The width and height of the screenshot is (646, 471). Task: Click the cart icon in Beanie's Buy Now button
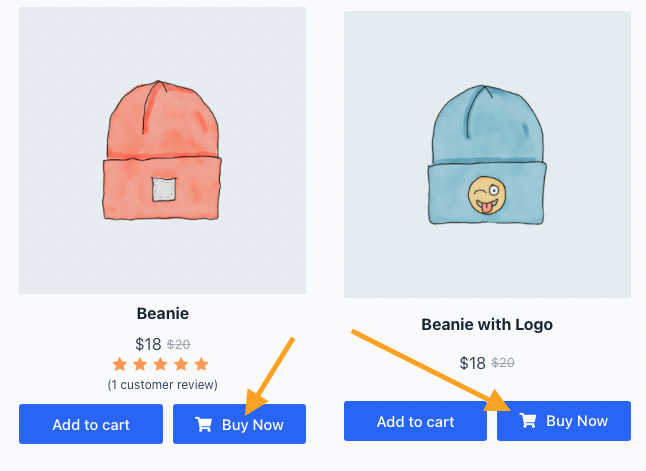pos(204,425)
